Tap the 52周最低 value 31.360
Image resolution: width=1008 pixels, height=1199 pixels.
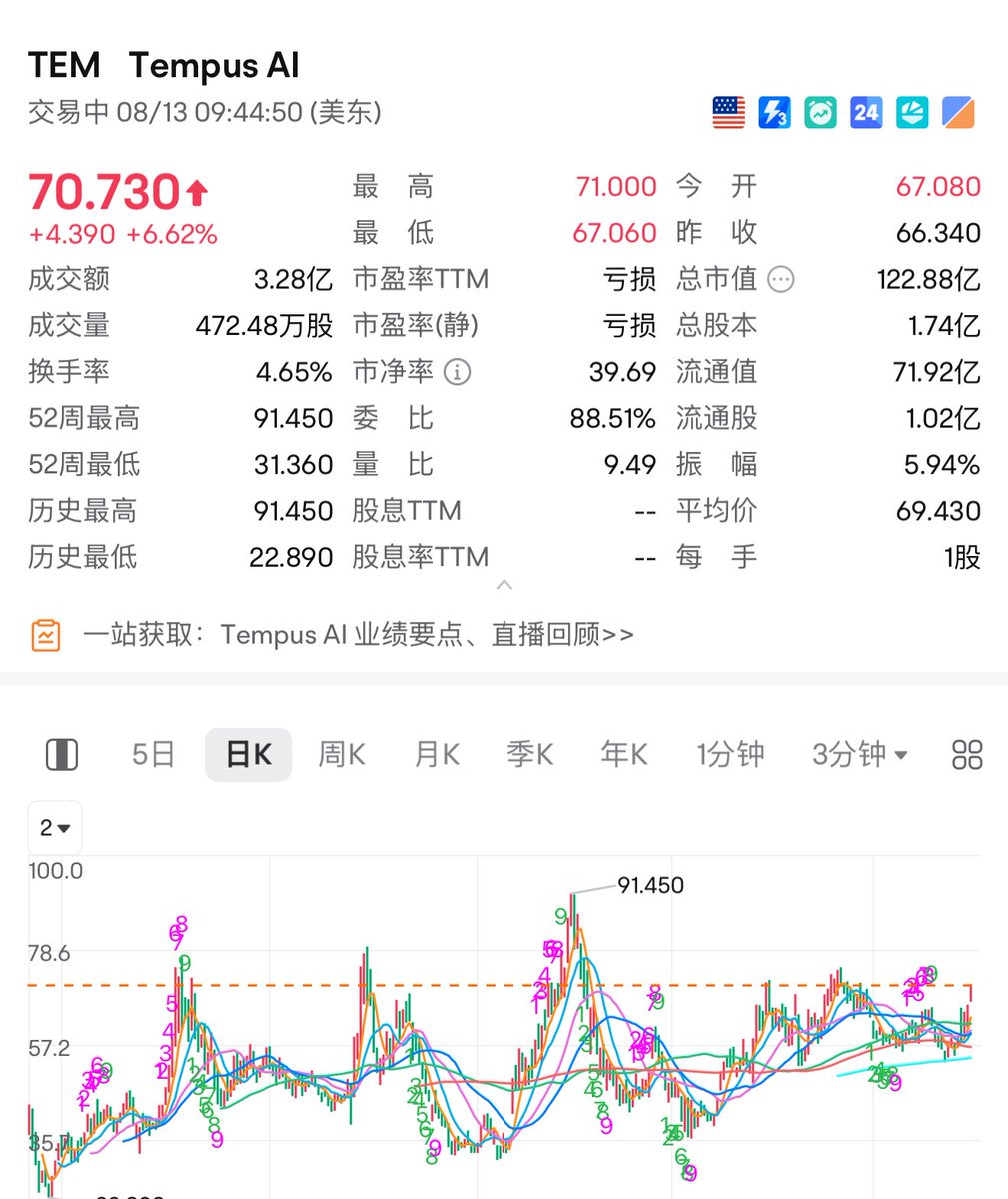(x=293, y=465)
